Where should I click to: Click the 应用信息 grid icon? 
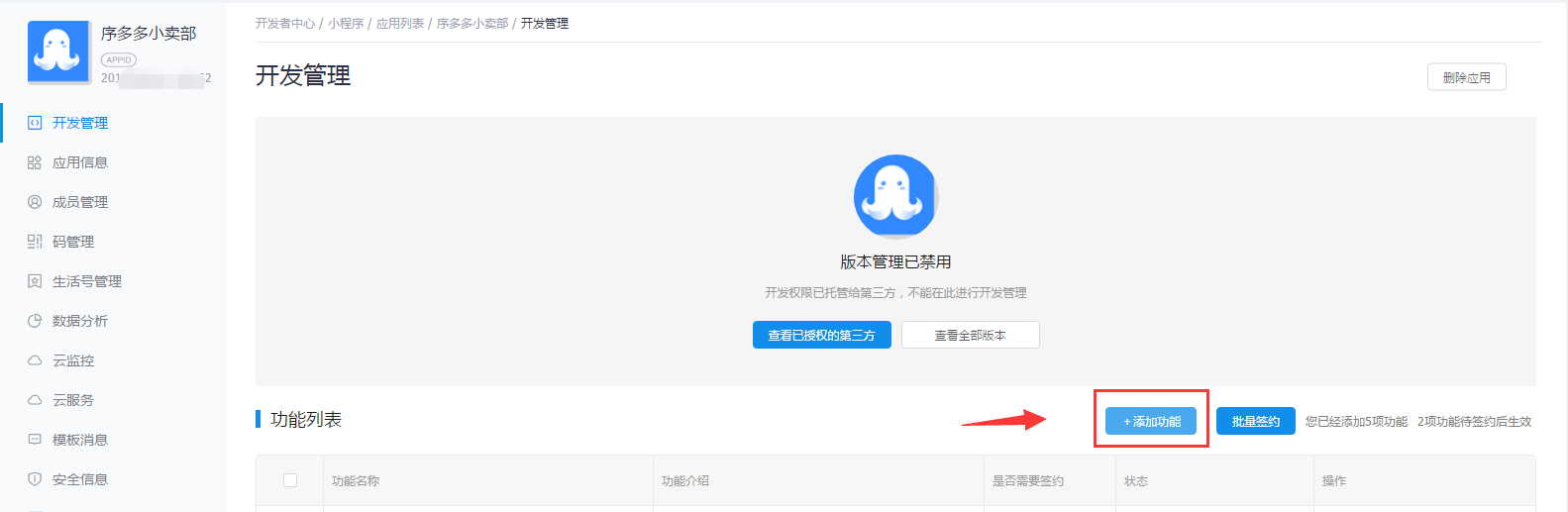35,162
